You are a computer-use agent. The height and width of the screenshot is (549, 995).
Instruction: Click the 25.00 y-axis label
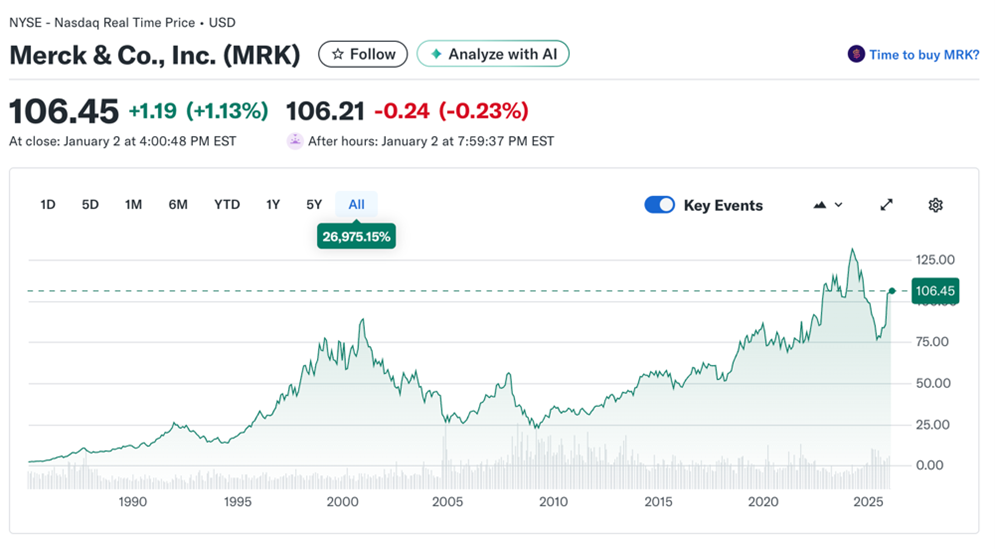pos(933,425)
